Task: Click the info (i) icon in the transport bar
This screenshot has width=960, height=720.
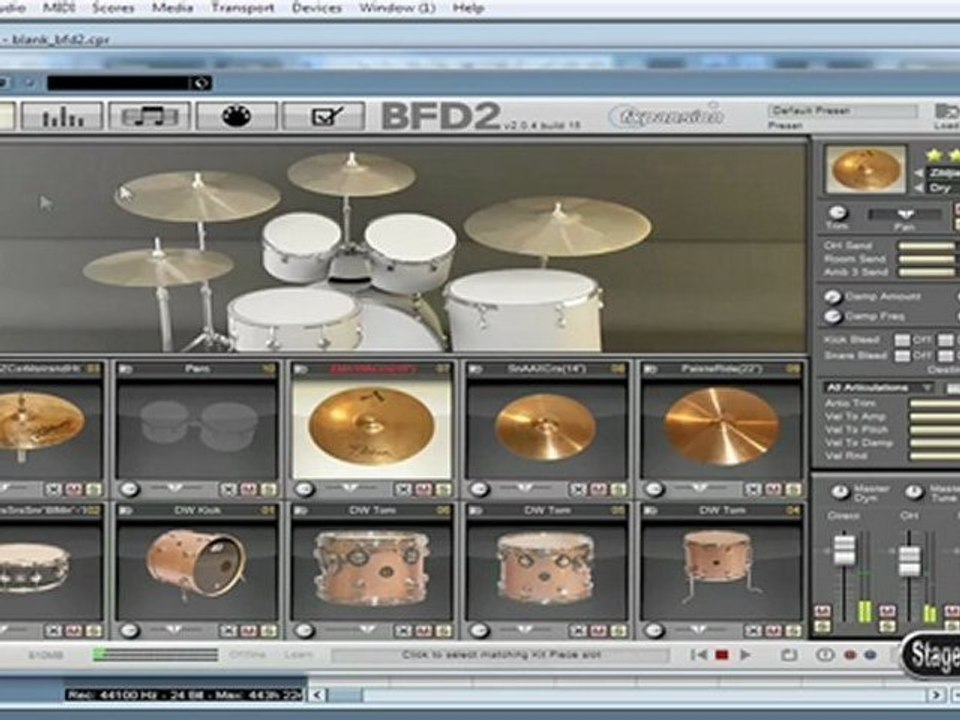Action: [825, 655]
